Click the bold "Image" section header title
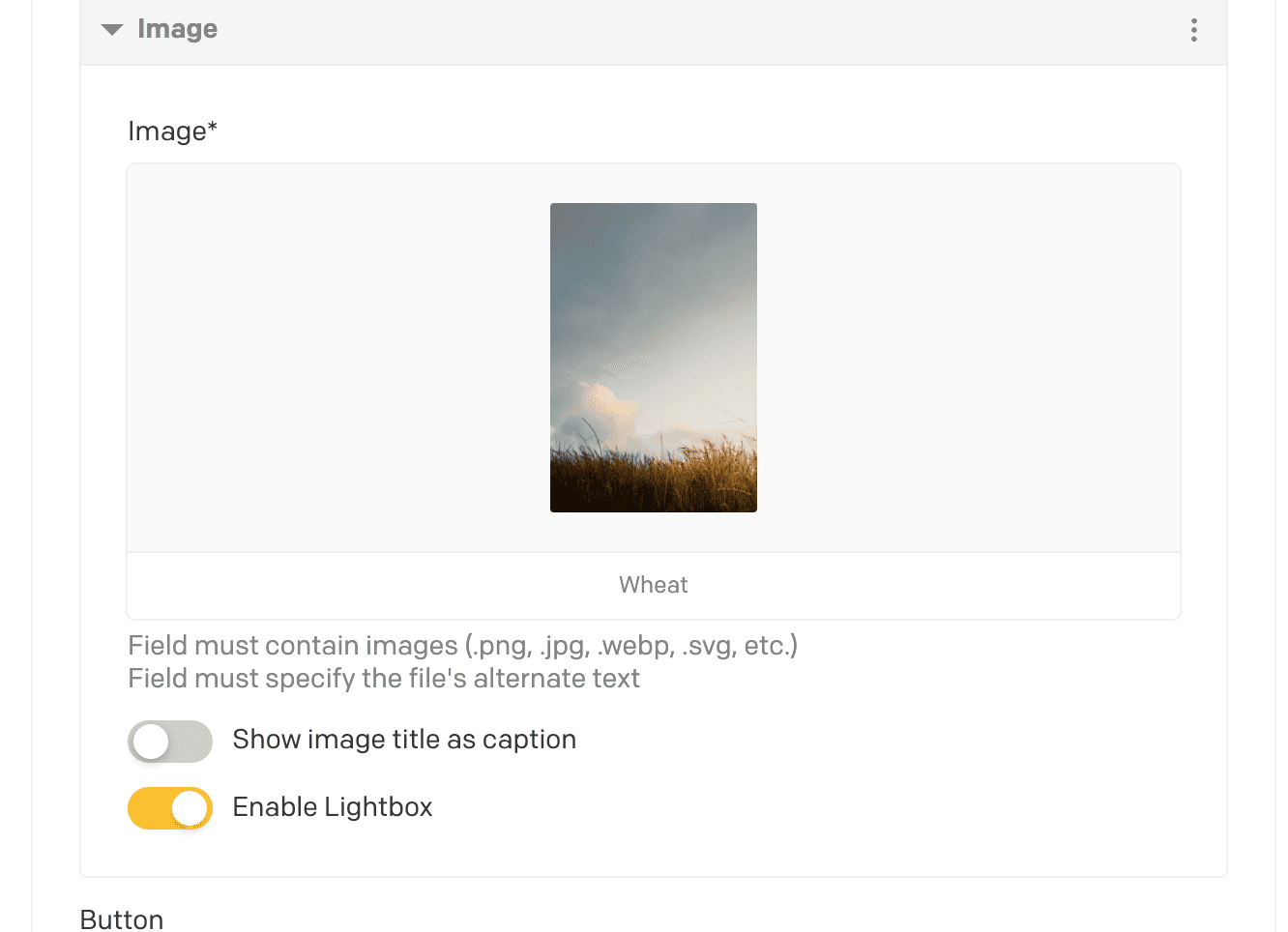 177,29
